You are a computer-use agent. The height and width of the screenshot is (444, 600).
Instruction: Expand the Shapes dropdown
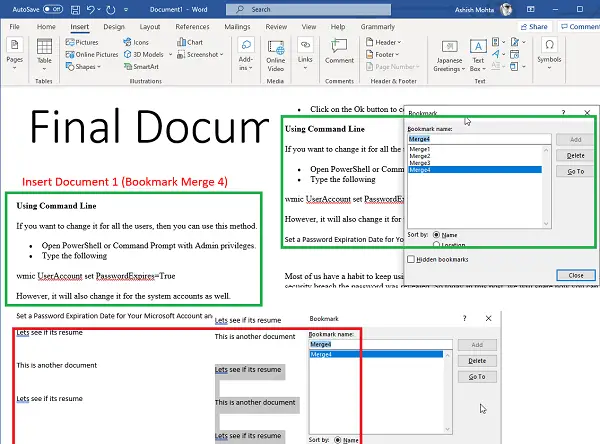pos(99,67)
